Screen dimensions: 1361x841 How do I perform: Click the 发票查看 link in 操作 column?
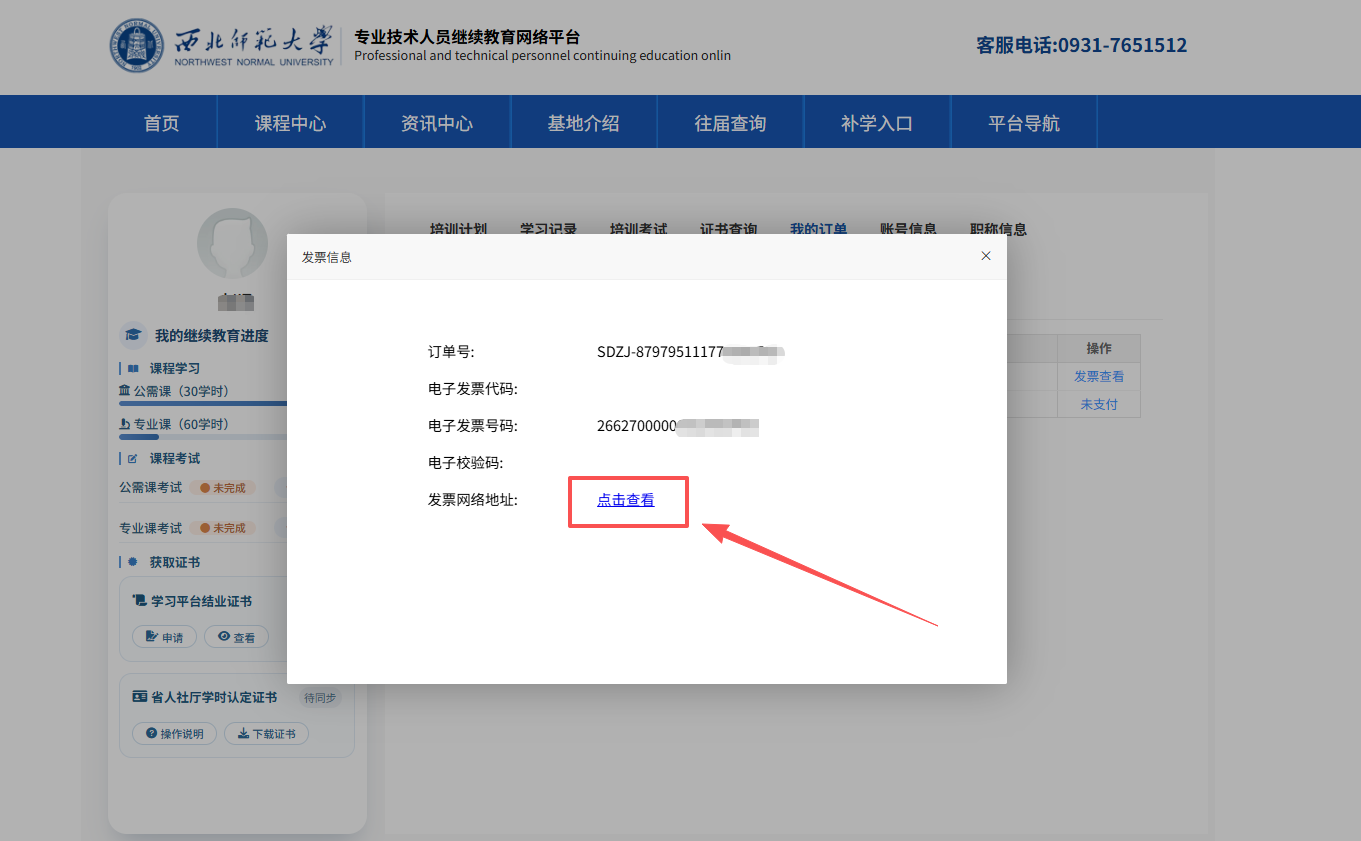(1099, 376)
